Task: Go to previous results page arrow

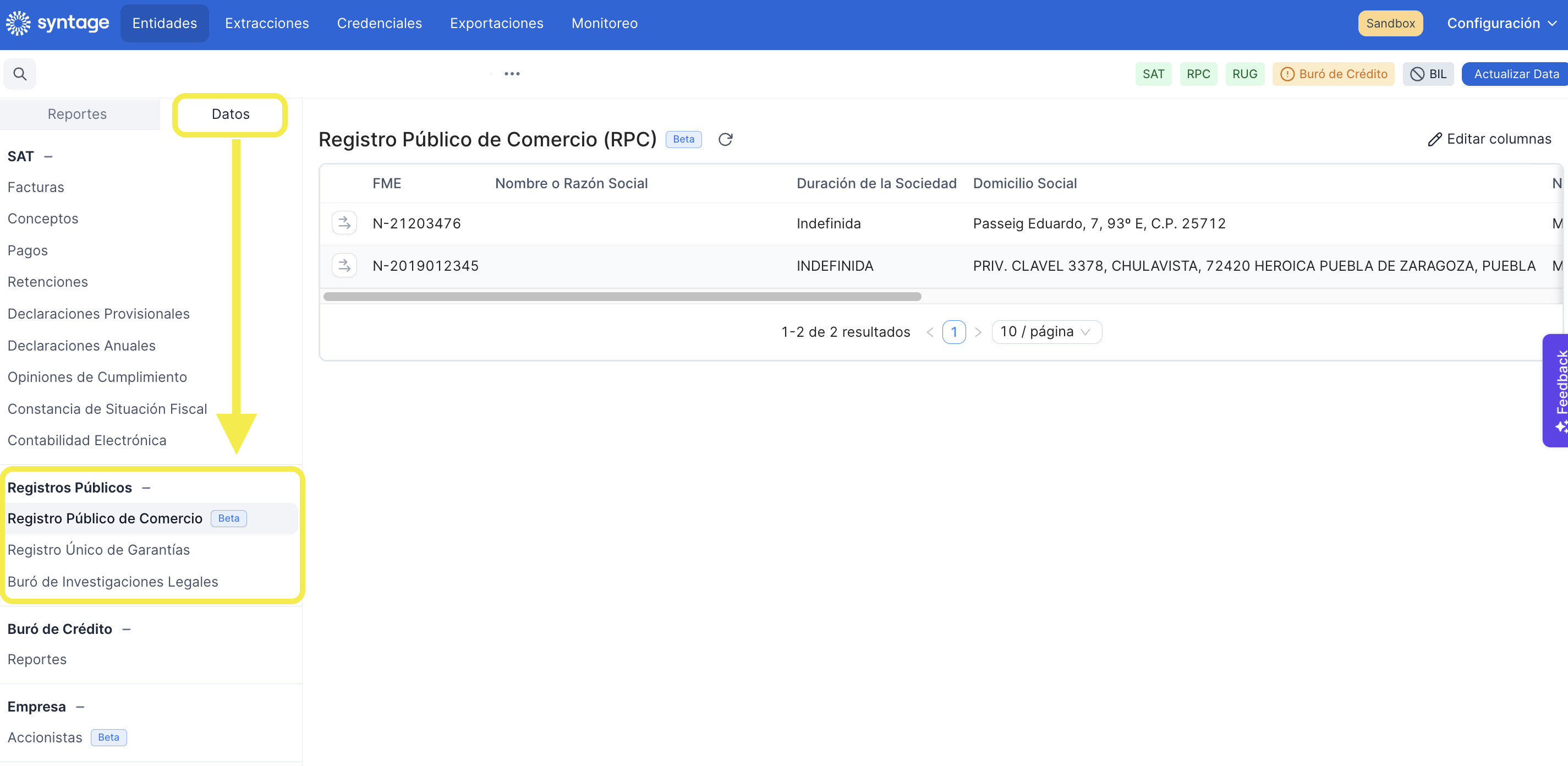Action: point(929,332)
